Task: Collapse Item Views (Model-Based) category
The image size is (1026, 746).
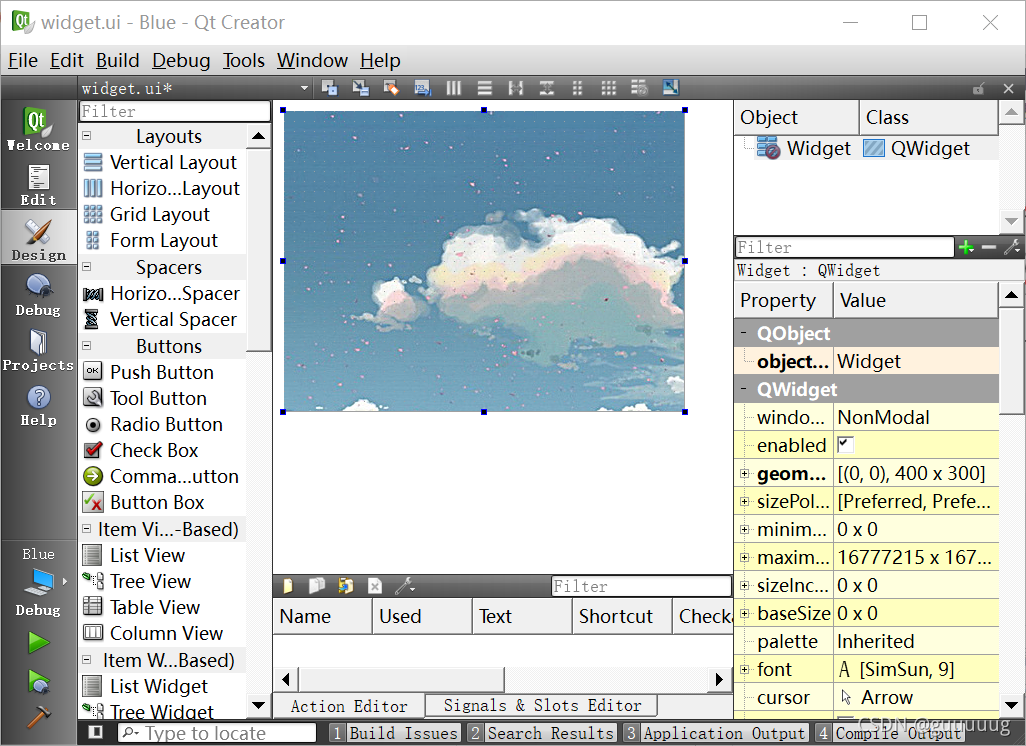Action: click(x=86, y=529)
